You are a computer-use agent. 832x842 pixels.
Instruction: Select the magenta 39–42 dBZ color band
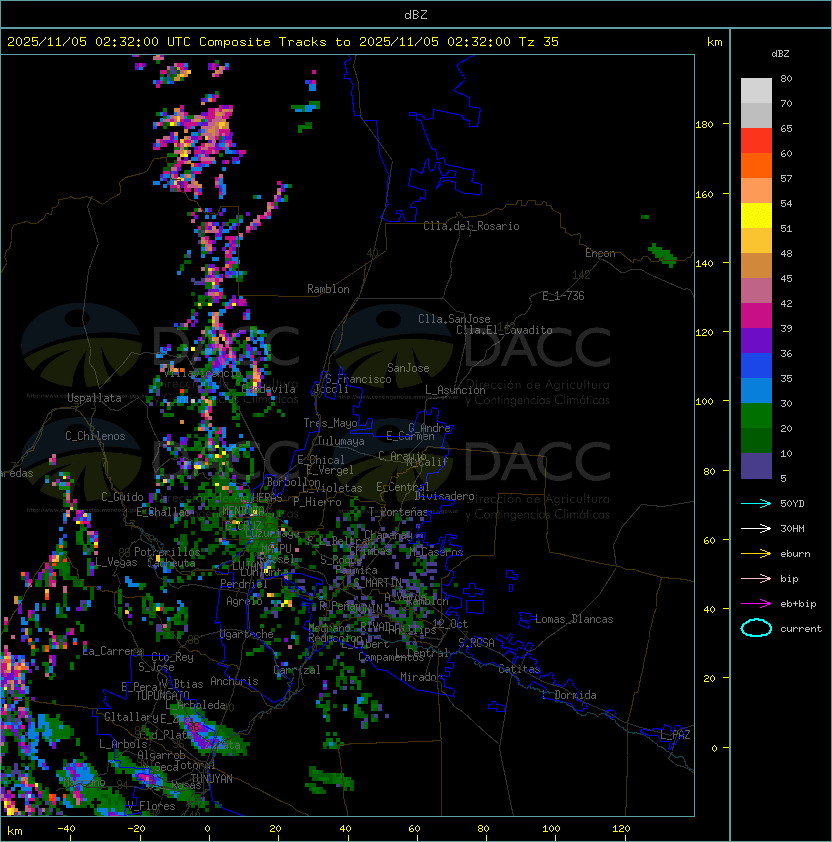756,316
